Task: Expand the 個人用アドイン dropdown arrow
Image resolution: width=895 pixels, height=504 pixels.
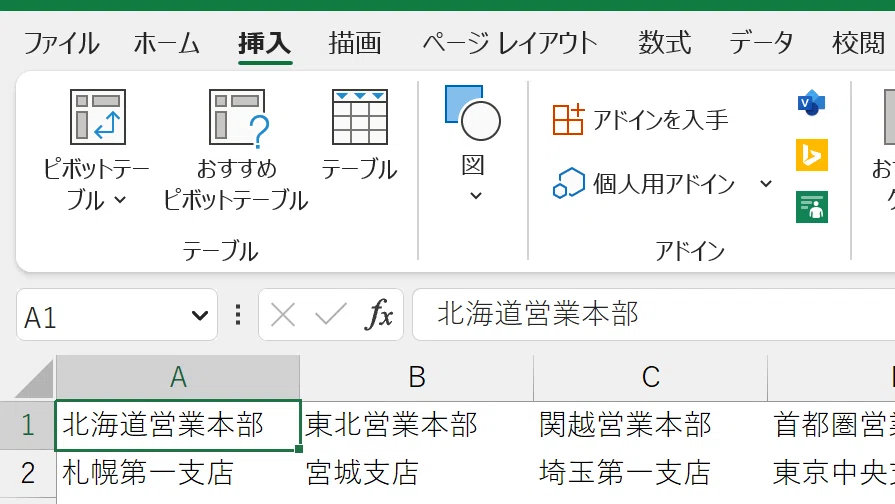Action: click(766, 184)
